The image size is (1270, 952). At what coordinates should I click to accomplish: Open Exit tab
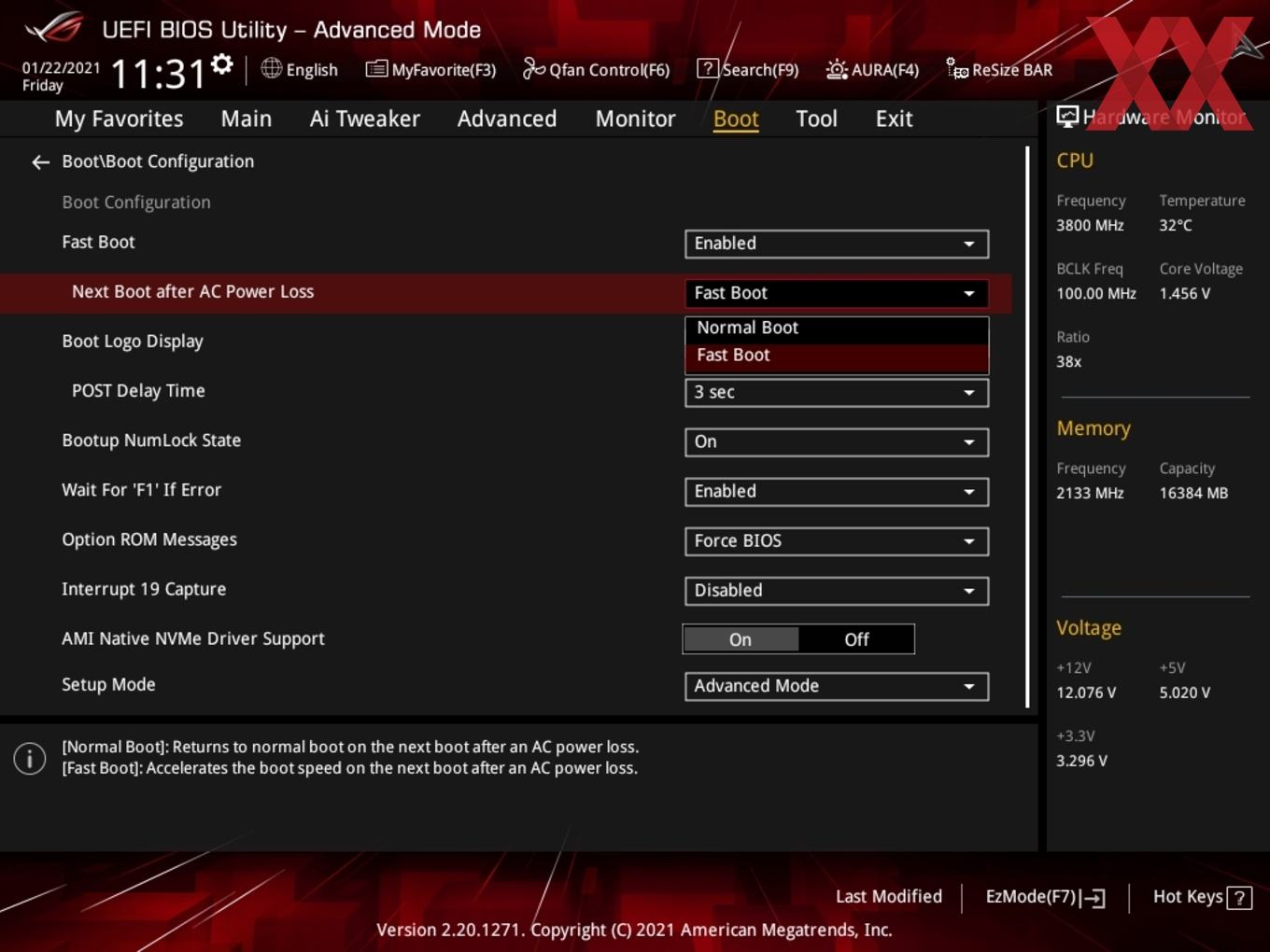[894, 119]
